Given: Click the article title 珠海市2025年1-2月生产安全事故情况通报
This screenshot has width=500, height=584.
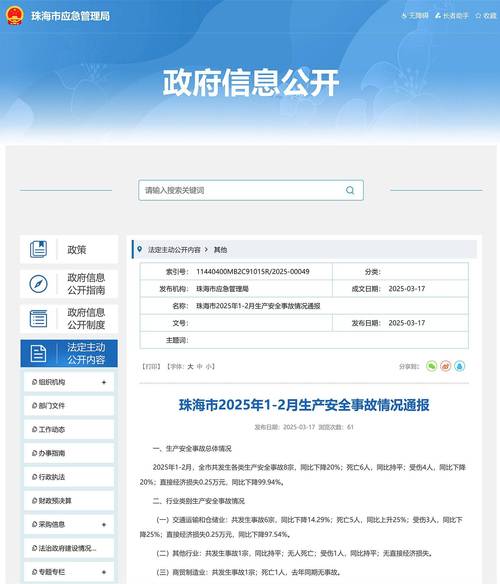Looking at the screenshot, I should coord(304,405).
